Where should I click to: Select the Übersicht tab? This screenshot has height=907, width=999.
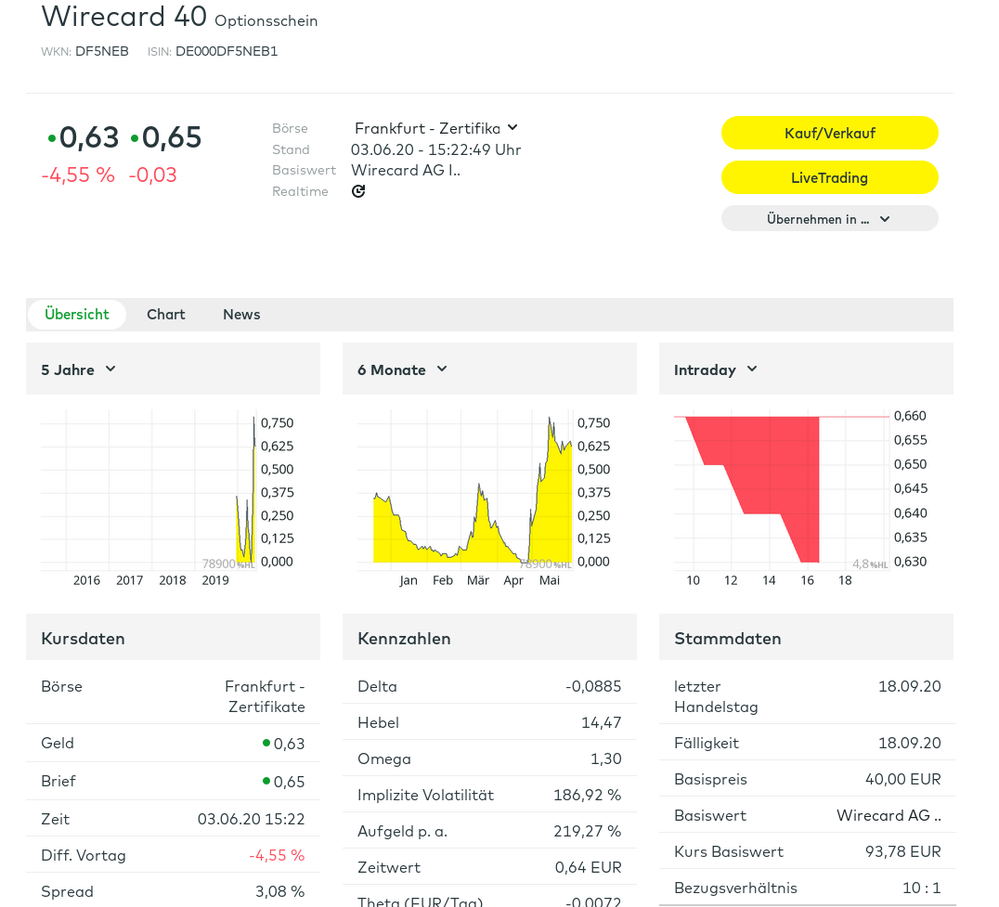[x=77, y=314]
